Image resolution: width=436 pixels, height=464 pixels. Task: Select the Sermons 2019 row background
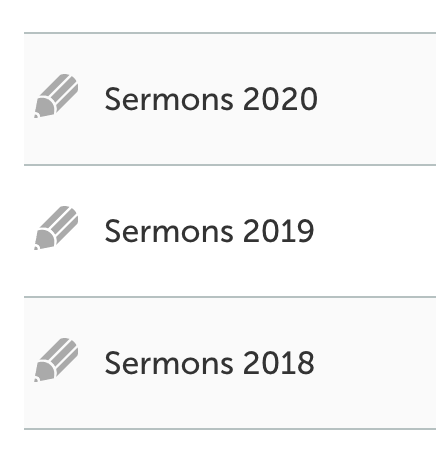tap(230, 231)
